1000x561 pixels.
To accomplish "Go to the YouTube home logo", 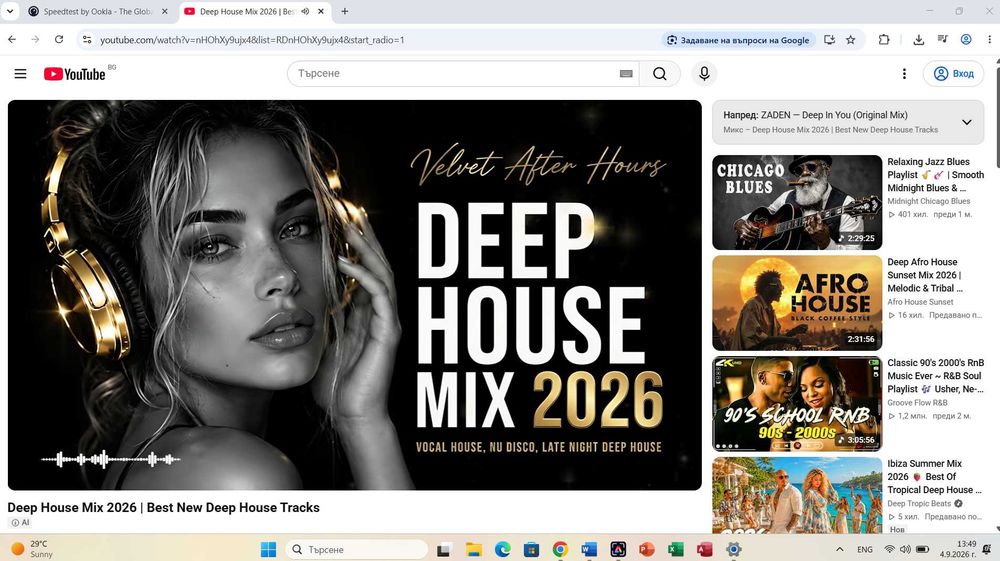I will point(75,74).
